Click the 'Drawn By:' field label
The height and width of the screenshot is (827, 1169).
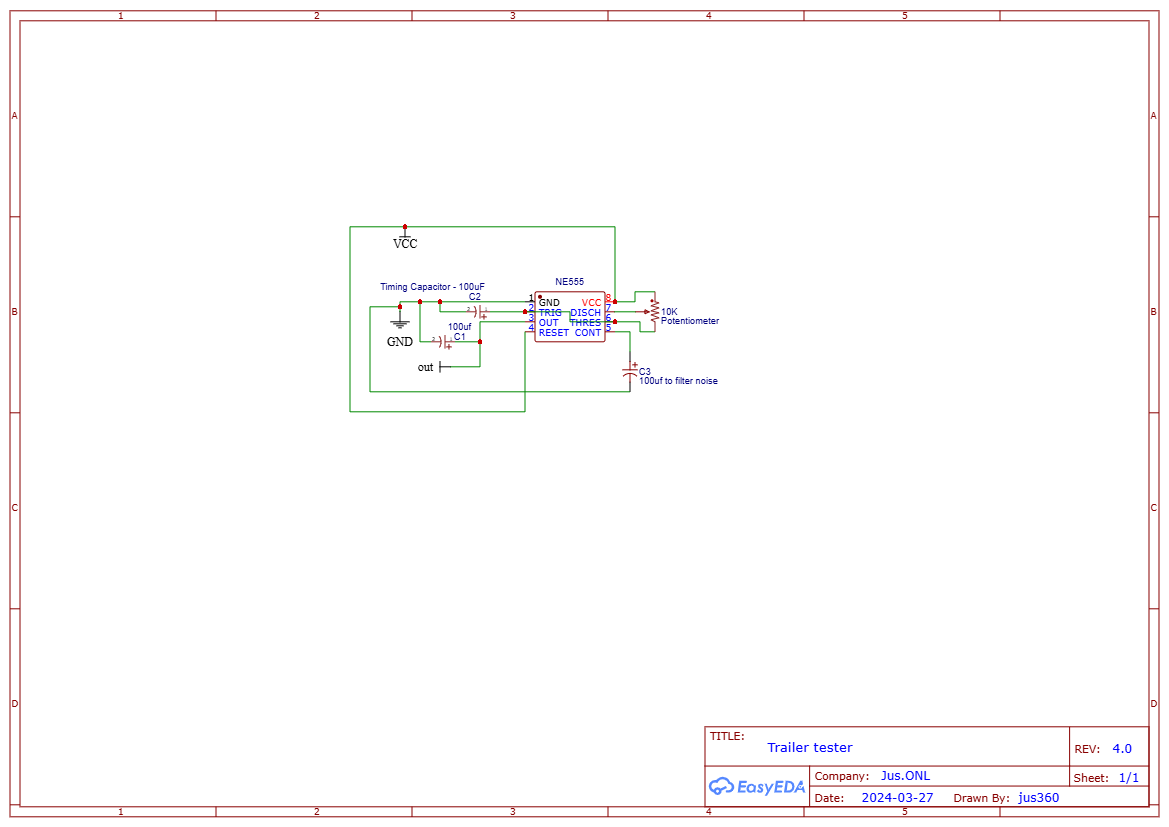tap(982, 798)
